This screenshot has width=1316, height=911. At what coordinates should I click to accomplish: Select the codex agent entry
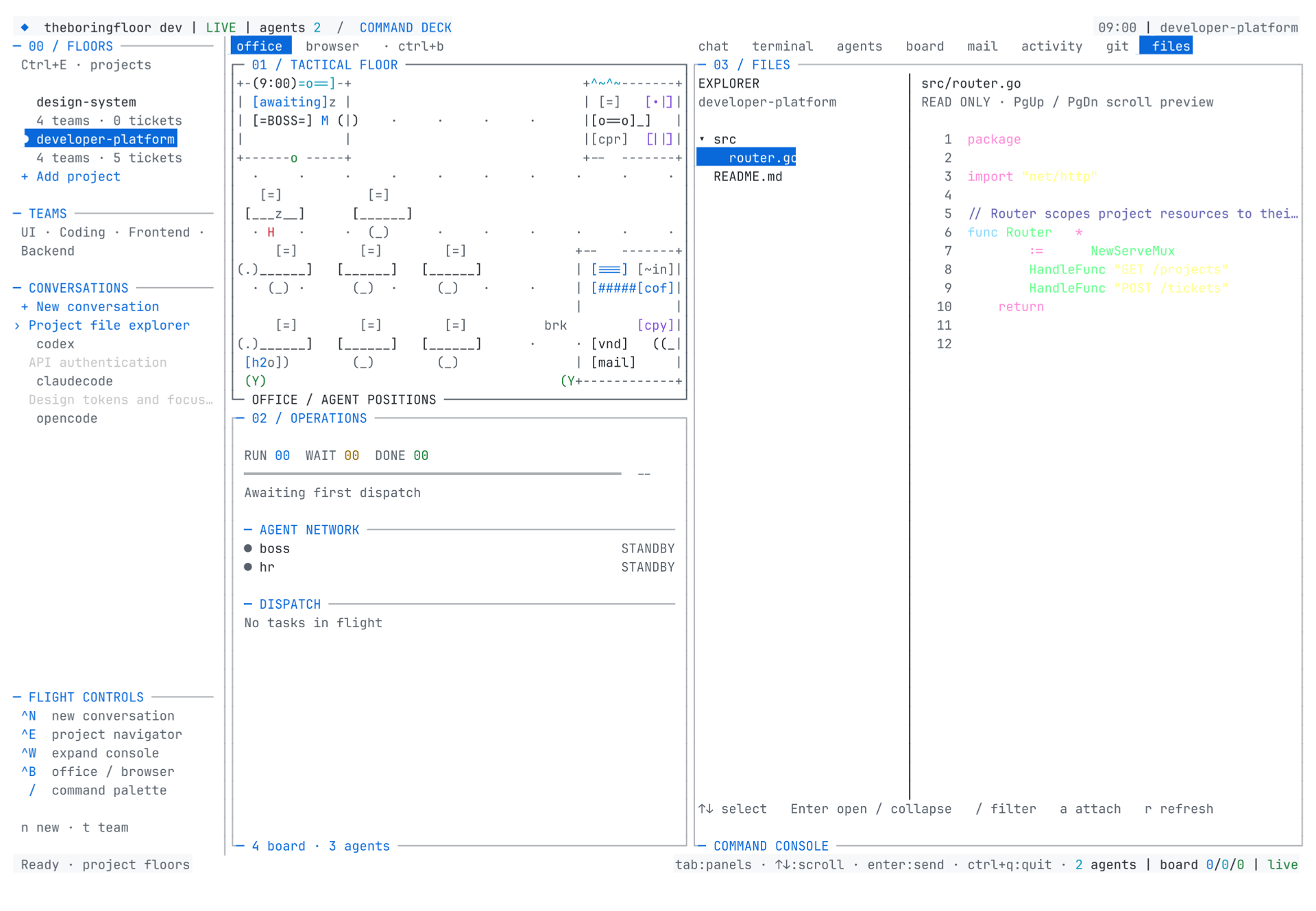coord(56,344)
